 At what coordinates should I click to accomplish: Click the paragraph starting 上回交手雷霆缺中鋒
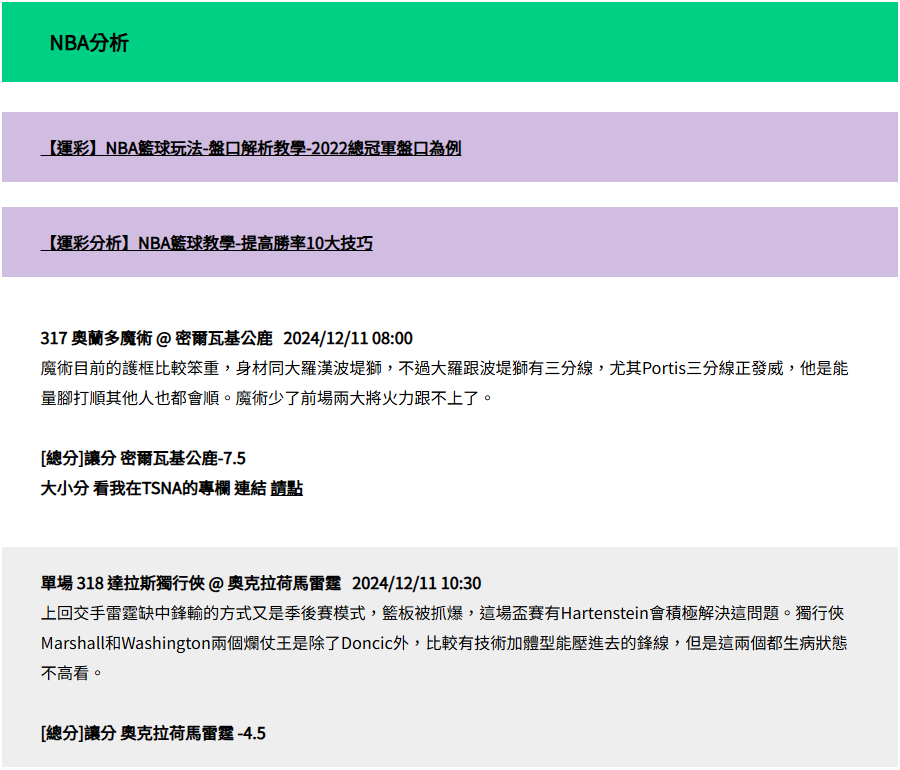tap(444, 643)
